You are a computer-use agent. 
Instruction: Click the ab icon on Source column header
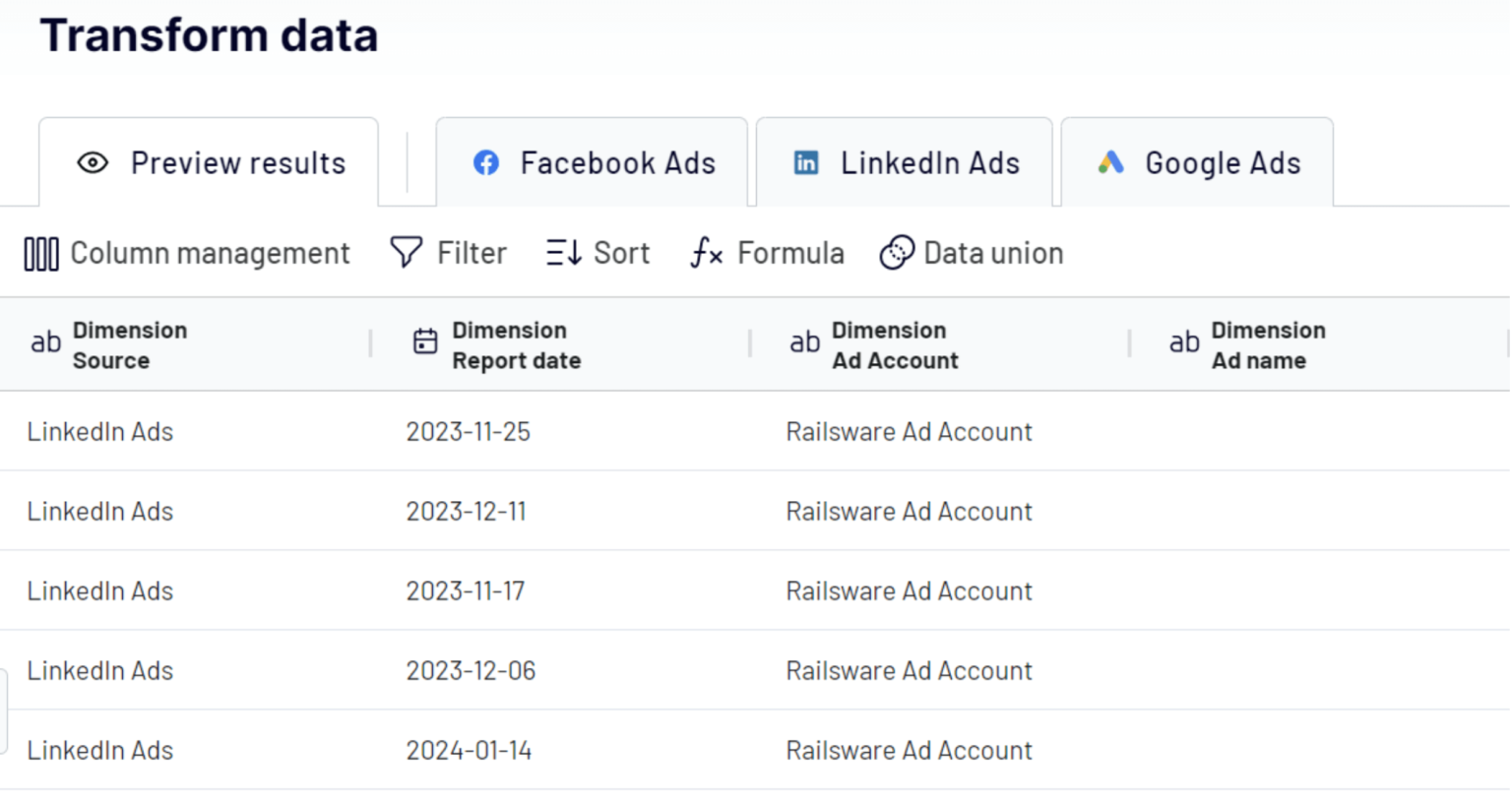tap(44, 342)
